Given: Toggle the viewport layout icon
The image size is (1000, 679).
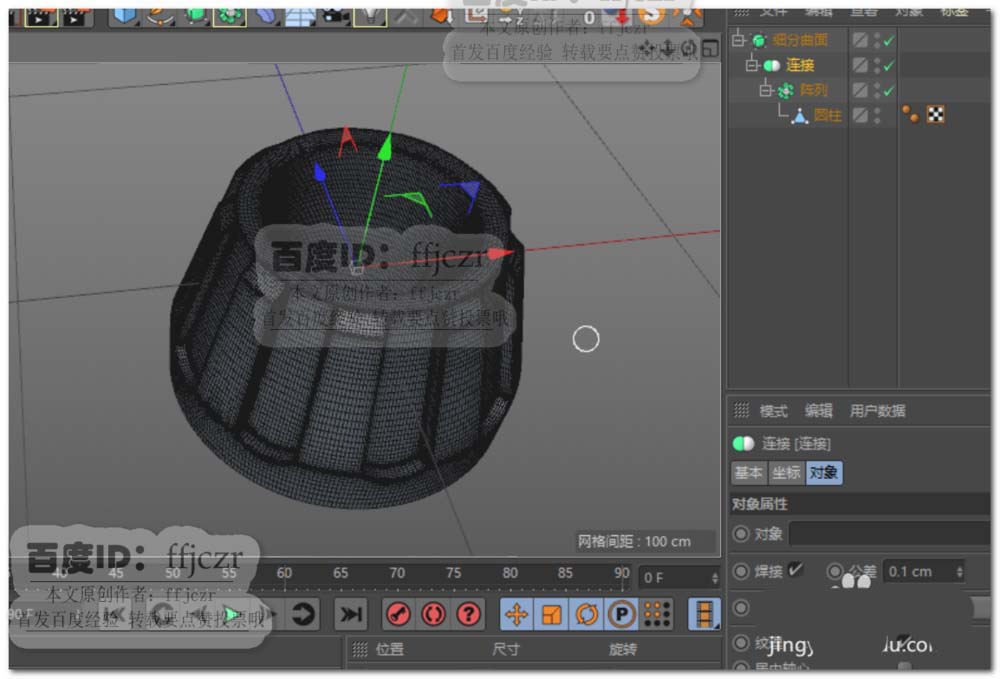Looking at the screenshot, I should tap(710, 48).
